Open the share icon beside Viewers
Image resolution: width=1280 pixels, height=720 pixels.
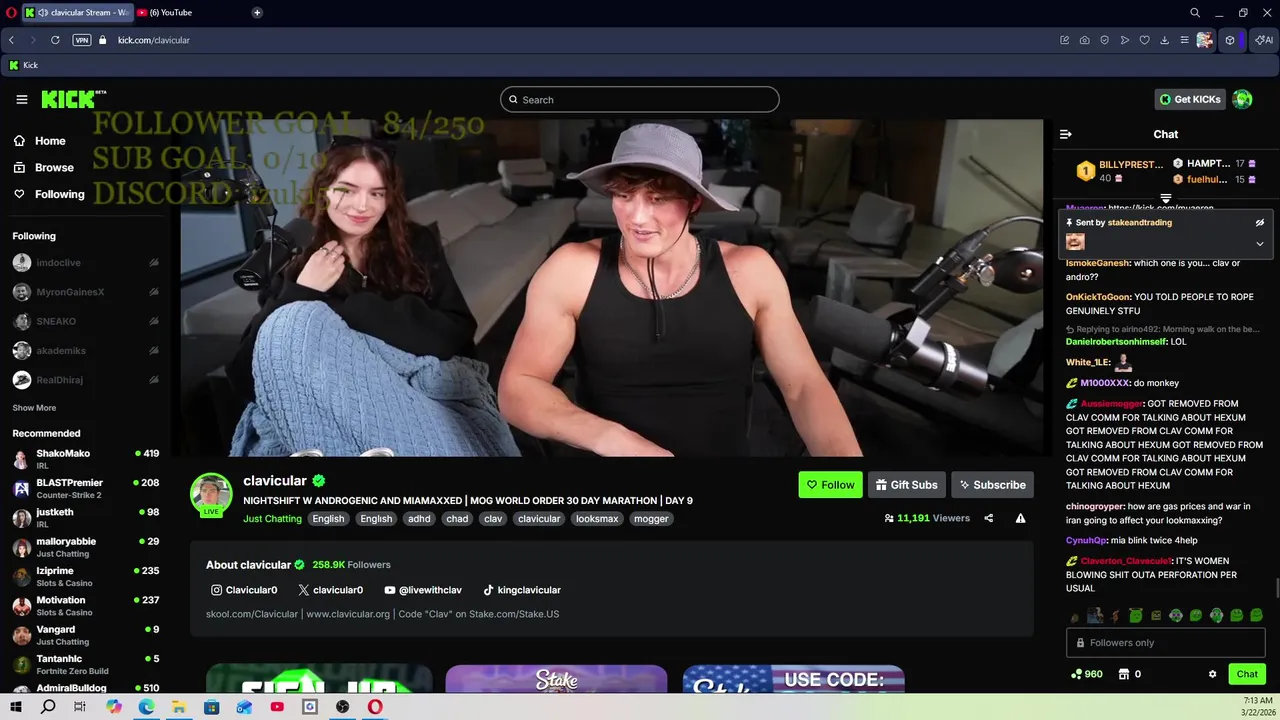pos(988,518)
